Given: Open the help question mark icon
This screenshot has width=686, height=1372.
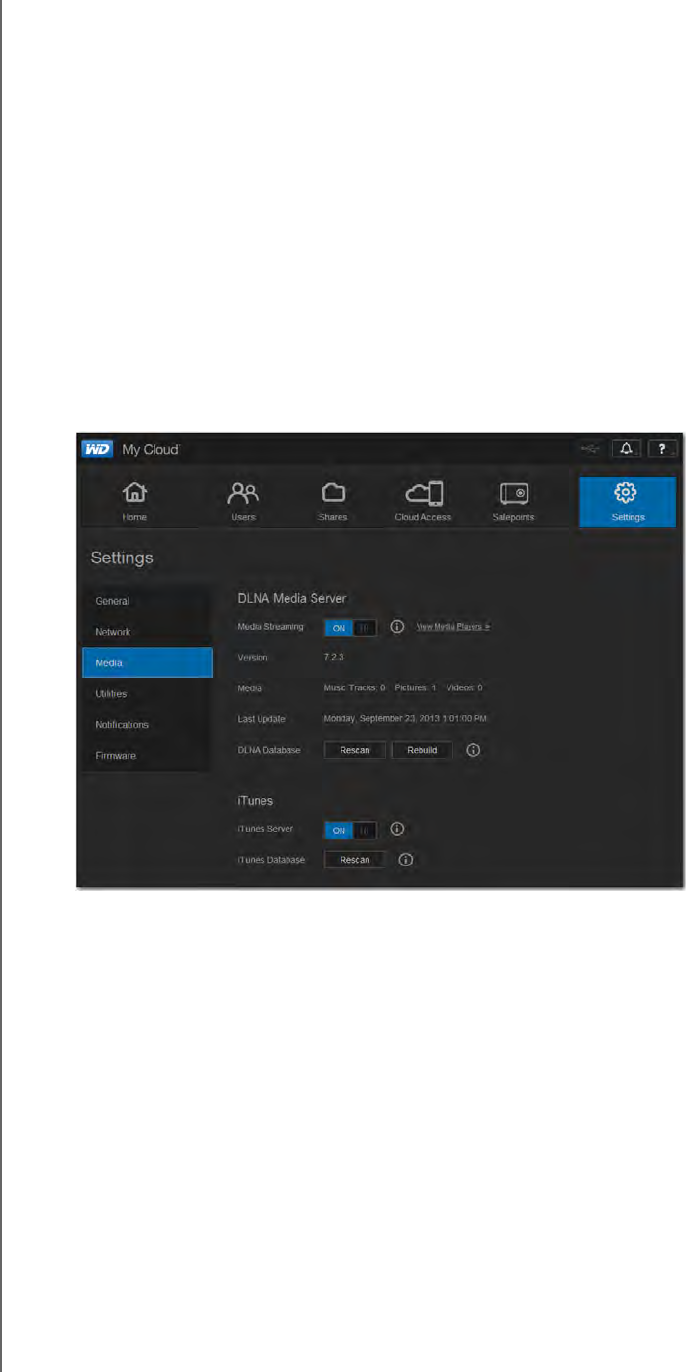Looking at the screenshot, I should tap(661, 449).
